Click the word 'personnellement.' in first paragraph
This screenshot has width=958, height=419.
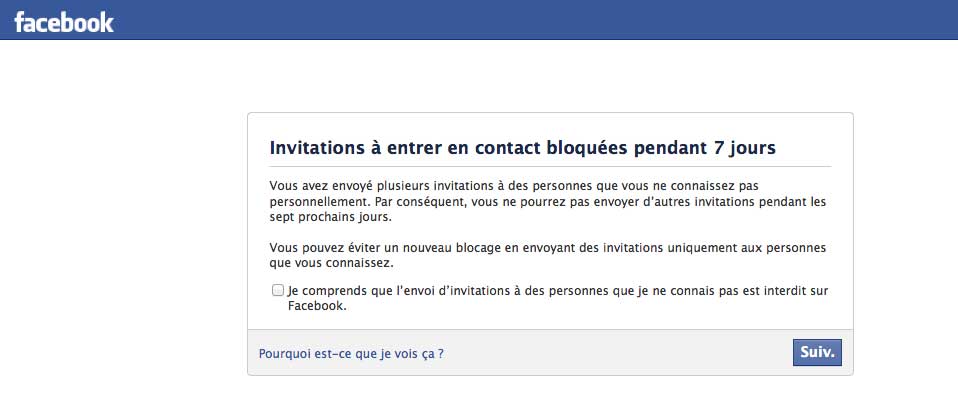320,202
